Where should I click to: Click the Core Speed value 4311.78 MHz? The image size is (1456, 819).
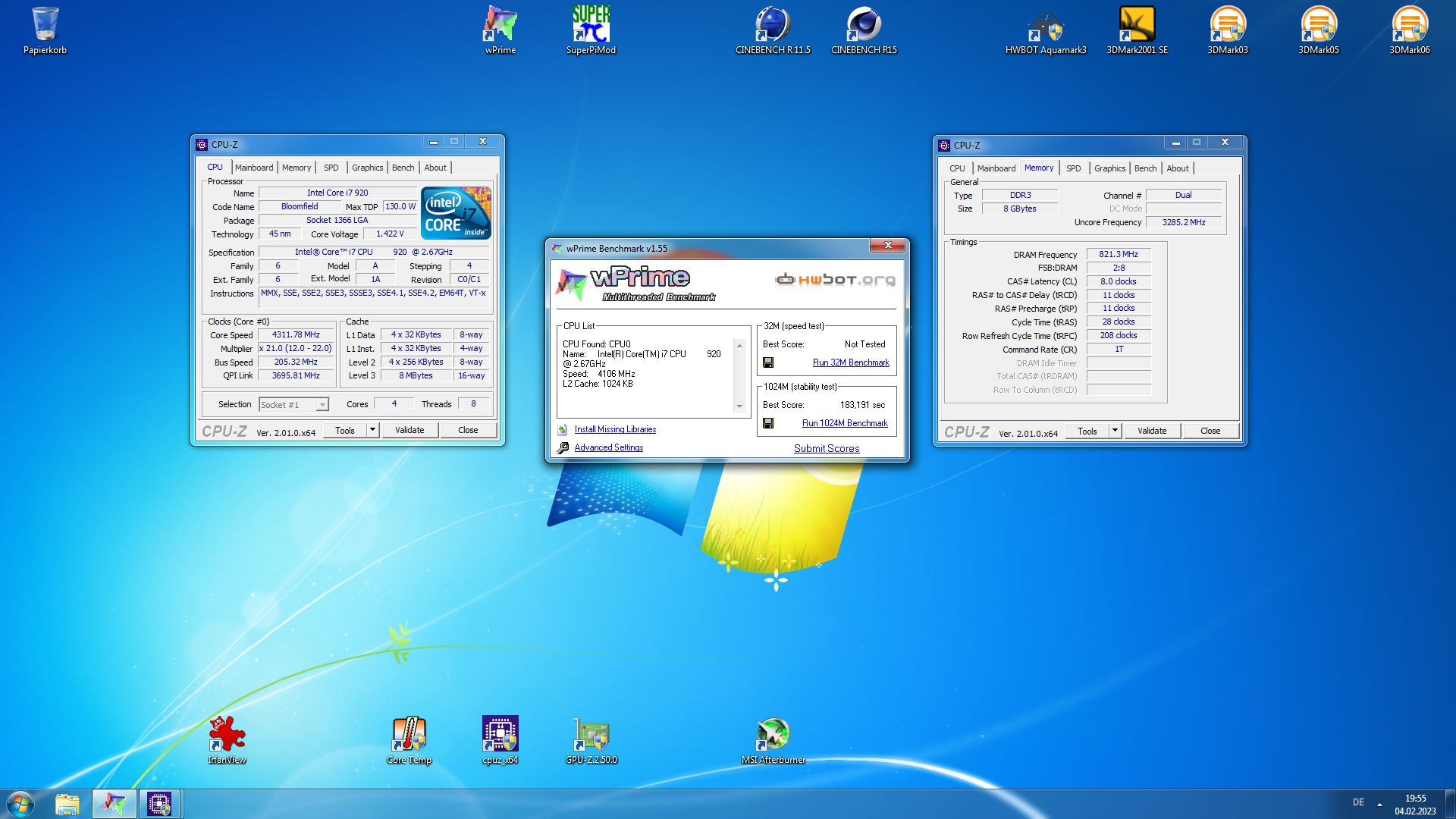coord(296,334)
